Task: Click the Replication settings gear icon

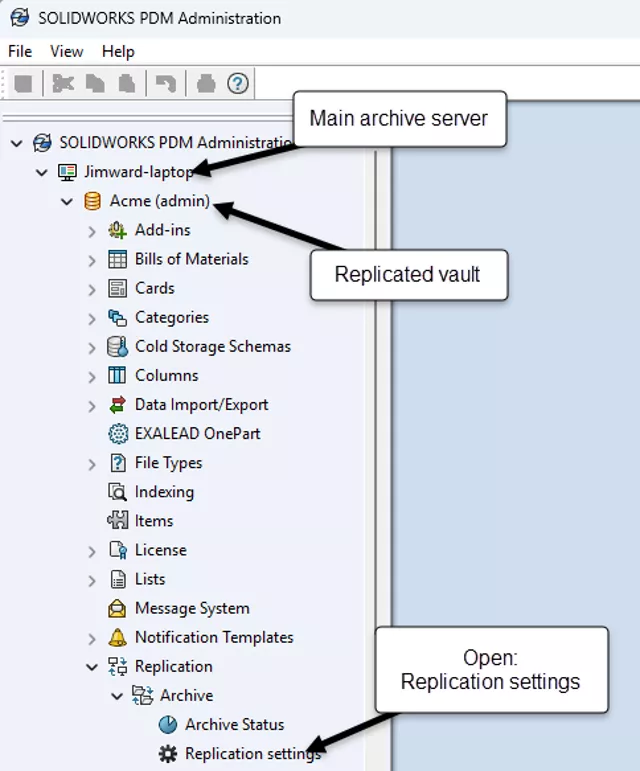Action: pyautogui.click(x=168, y=753)
